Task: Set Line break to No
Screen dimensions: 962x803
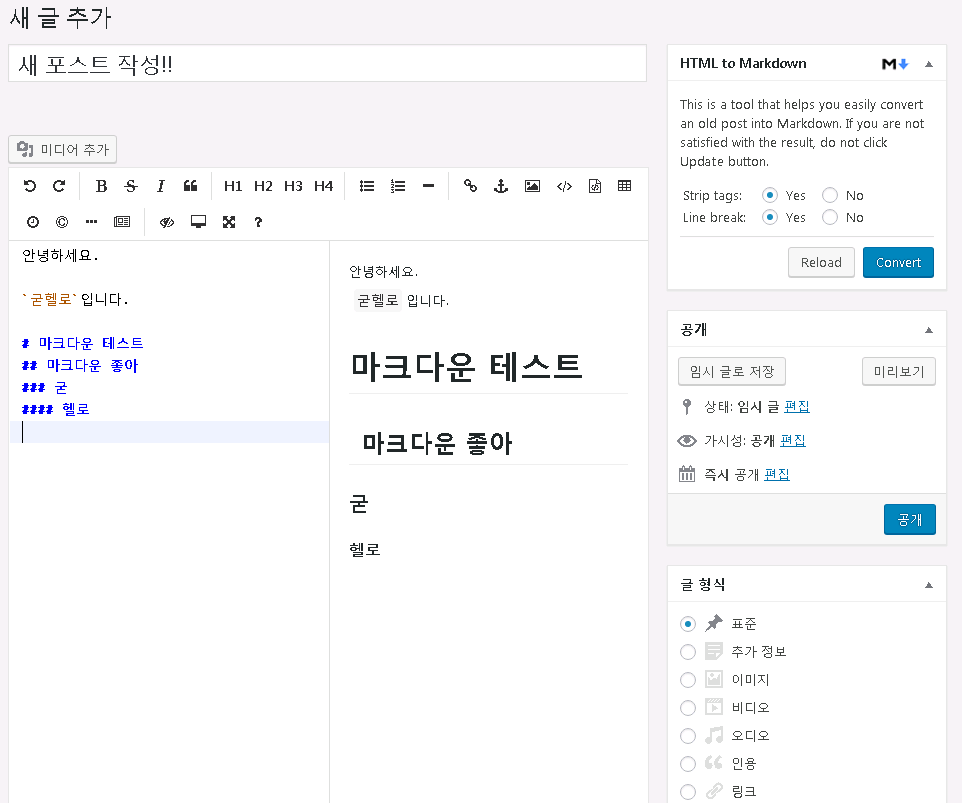Action: [829, 217]
